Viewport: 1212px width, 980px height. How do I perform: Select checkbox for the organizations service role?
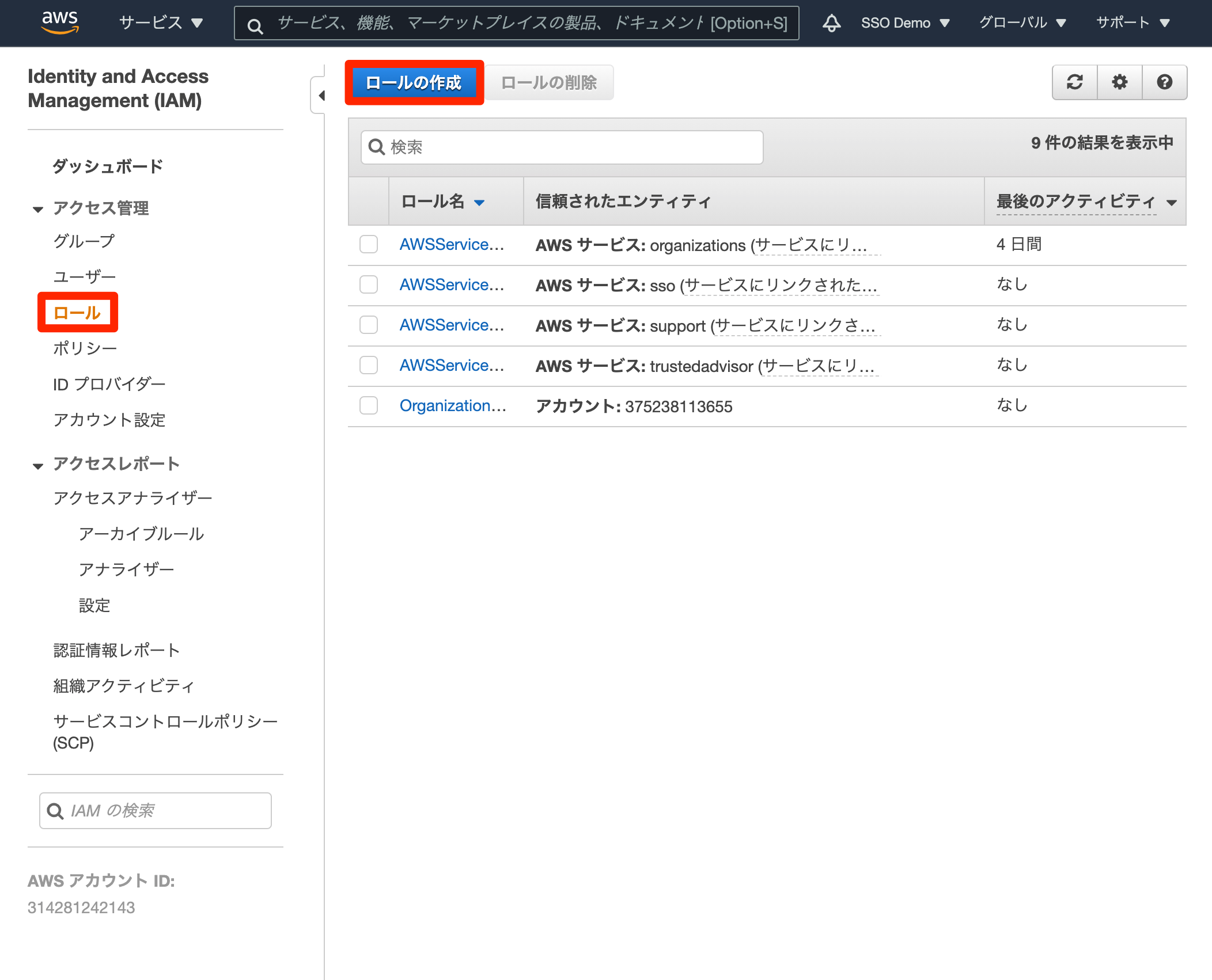(x=369, y=244)
